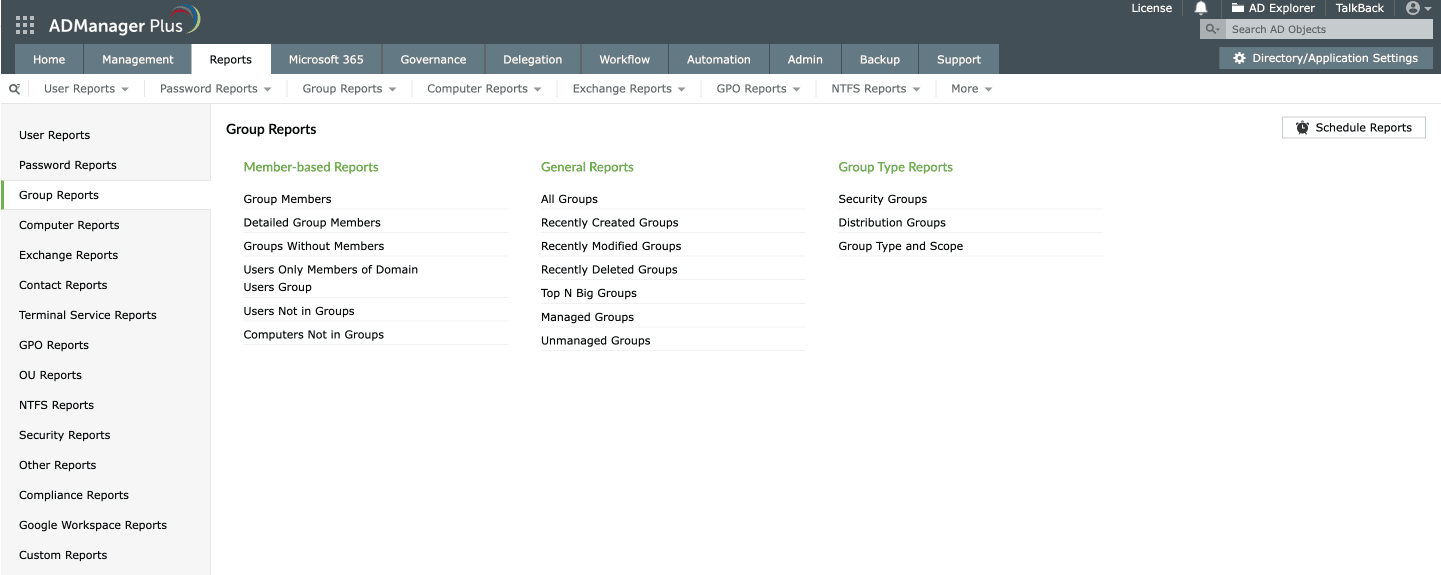Open Directory/Application Settings
The height and width of the screenshot is (575, 1441).
coord(1325,58)
